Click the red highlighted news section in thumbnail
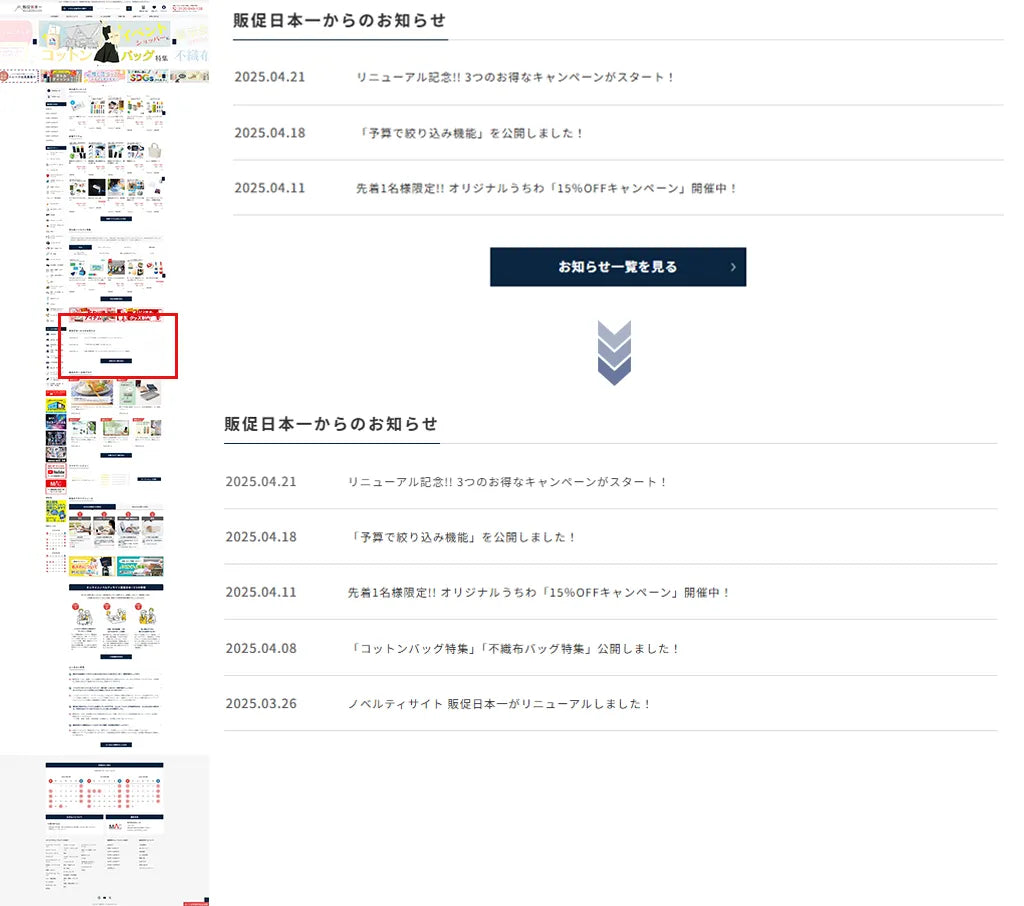This screenshot has width=1024, height=906. (118, 346)
